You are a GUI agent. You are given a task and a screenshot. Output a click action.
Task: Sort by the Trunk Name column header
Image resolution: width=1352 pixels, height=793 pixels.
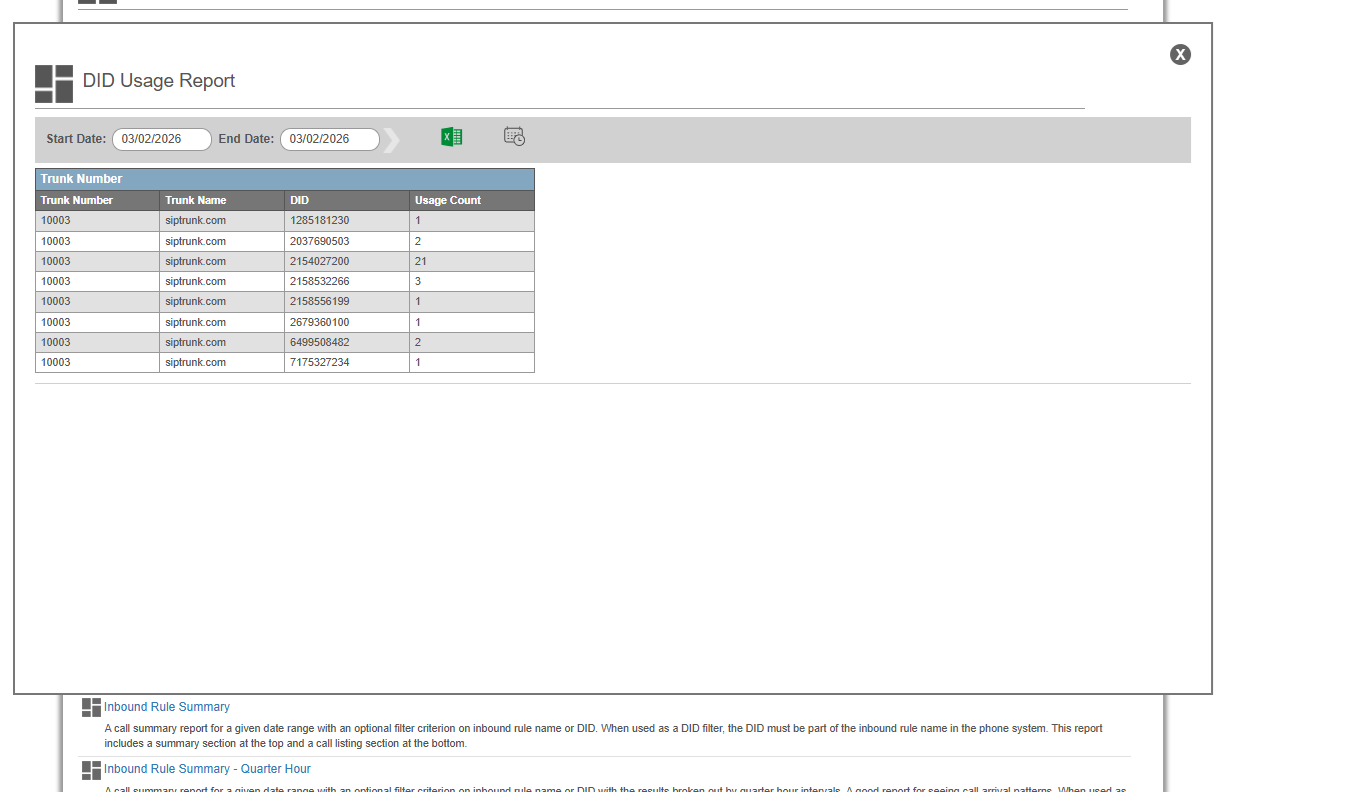pyautogui.click(x=196, y=200)
